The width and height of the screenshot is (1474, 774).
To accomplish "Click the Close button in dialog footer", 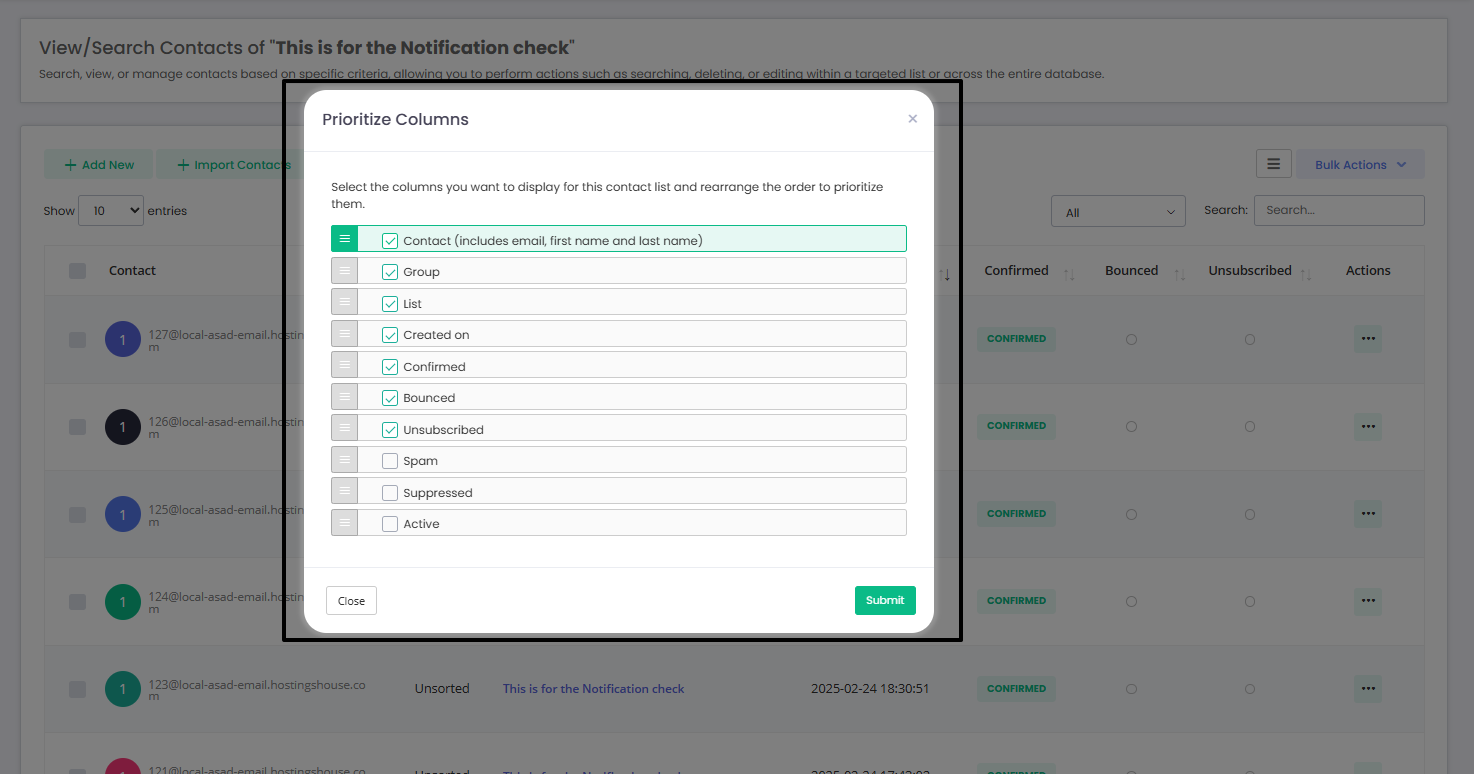I will pyautogui.click(x=351, y=601).
